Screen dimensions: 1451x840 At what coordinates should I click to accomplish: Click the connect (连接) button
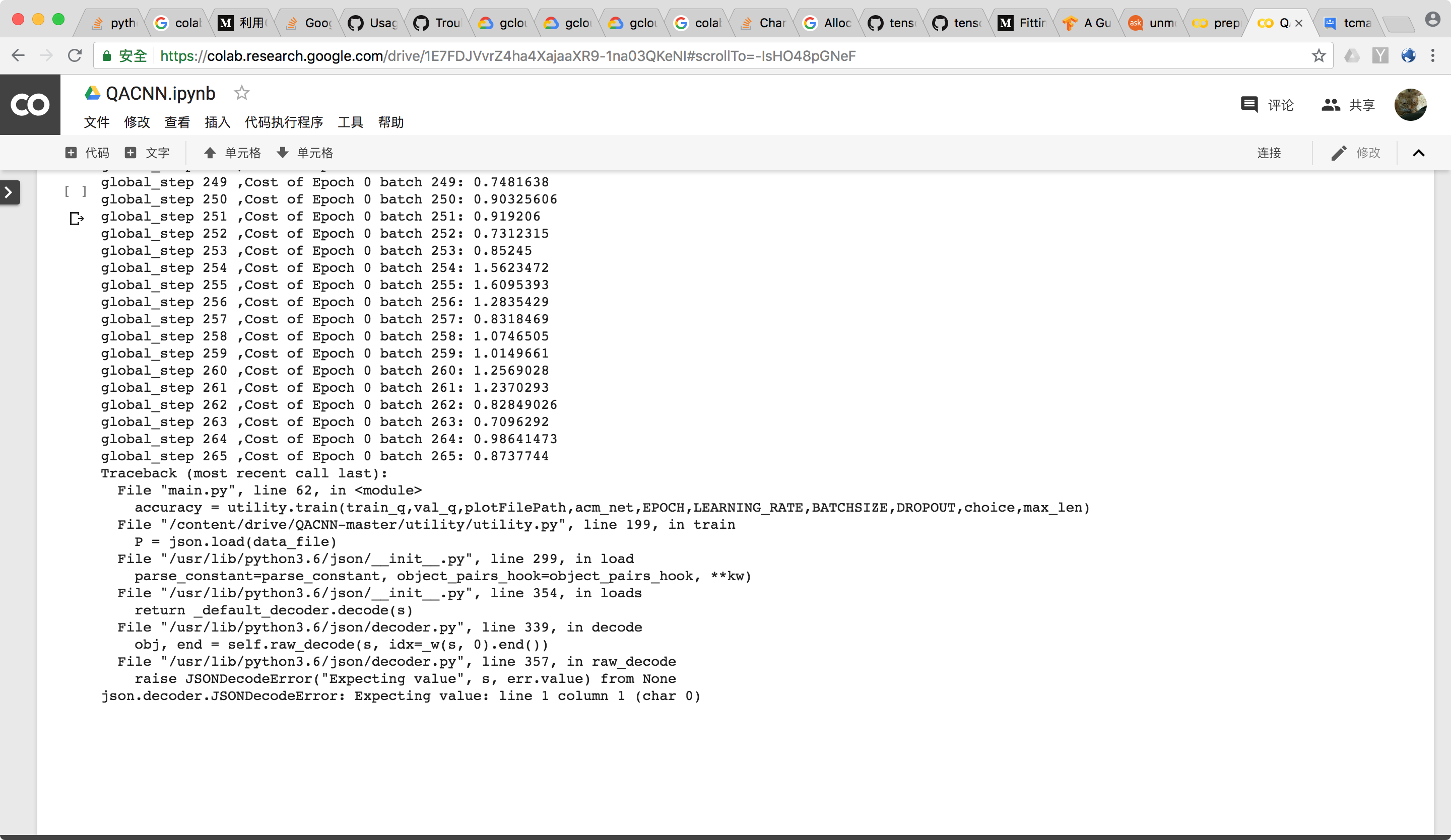(1269, 153)
